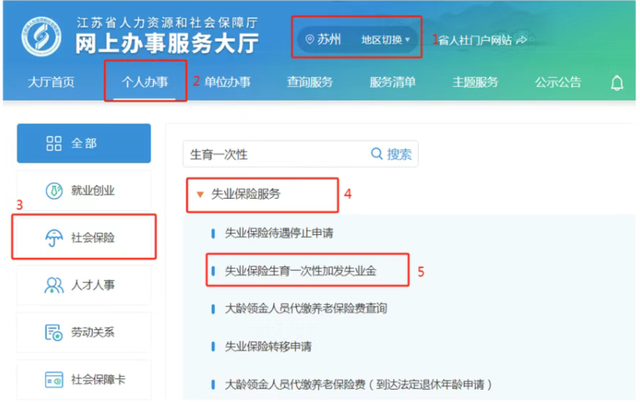Go to the 公示公告 tab
The image size is (640, 402).
[558, 82]
